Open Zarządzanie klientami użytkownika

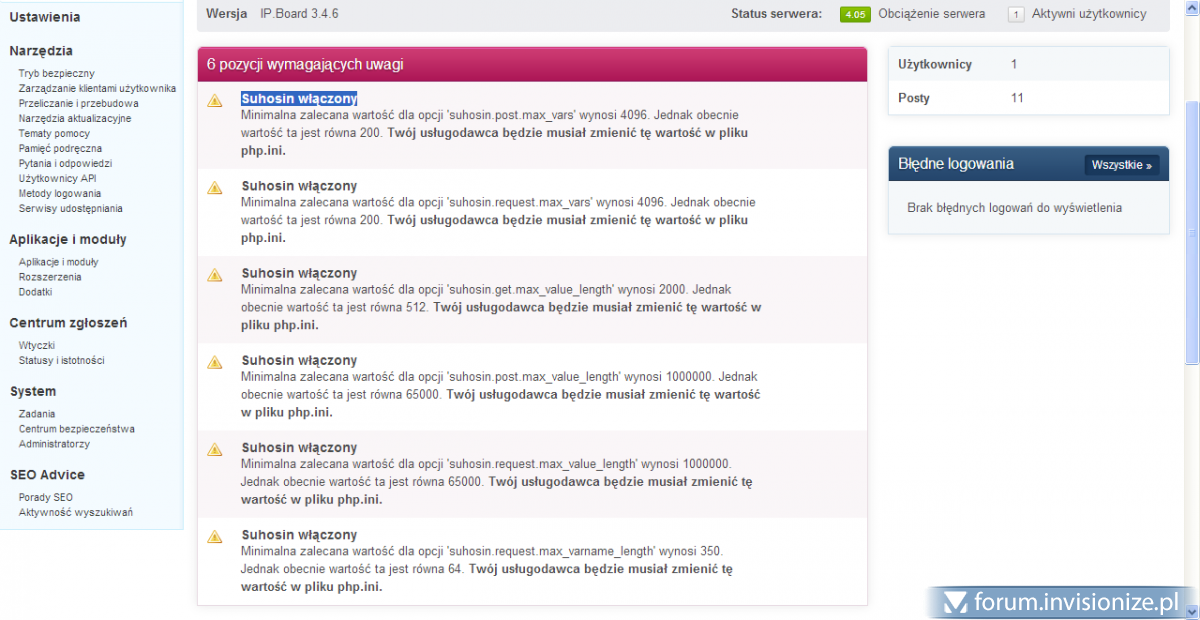point(97,88)
